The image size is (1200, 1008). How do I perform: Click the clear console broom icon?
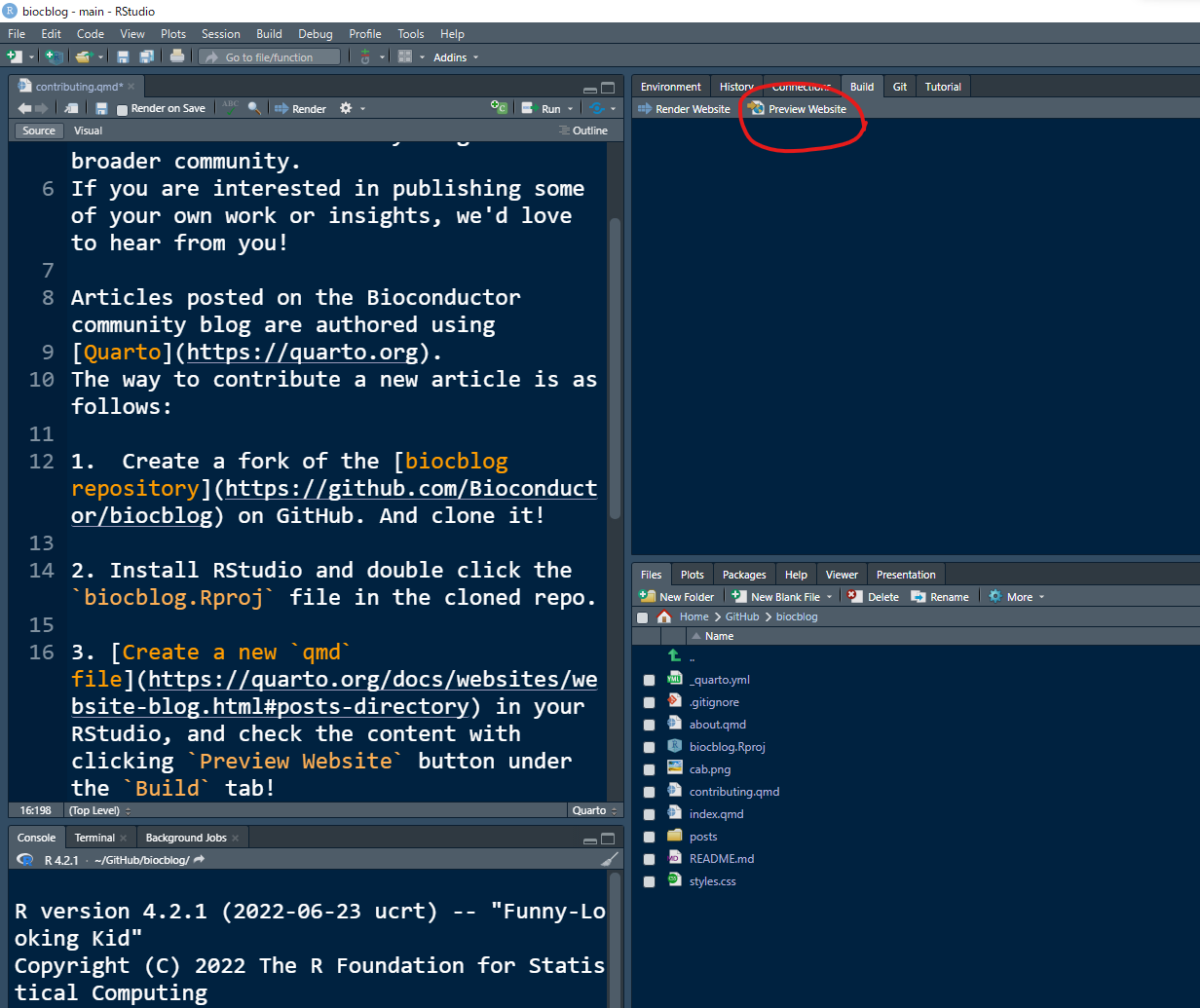point(609,860)
